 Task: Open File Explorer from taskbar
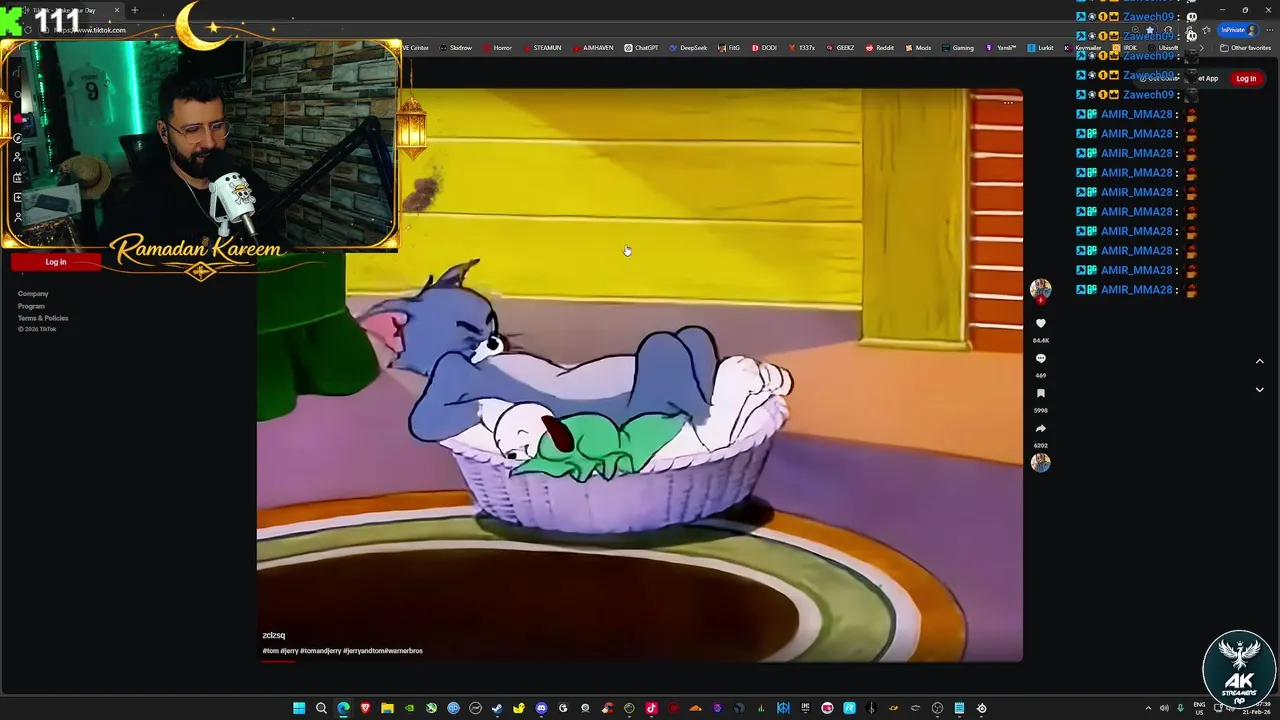[387, 708]
